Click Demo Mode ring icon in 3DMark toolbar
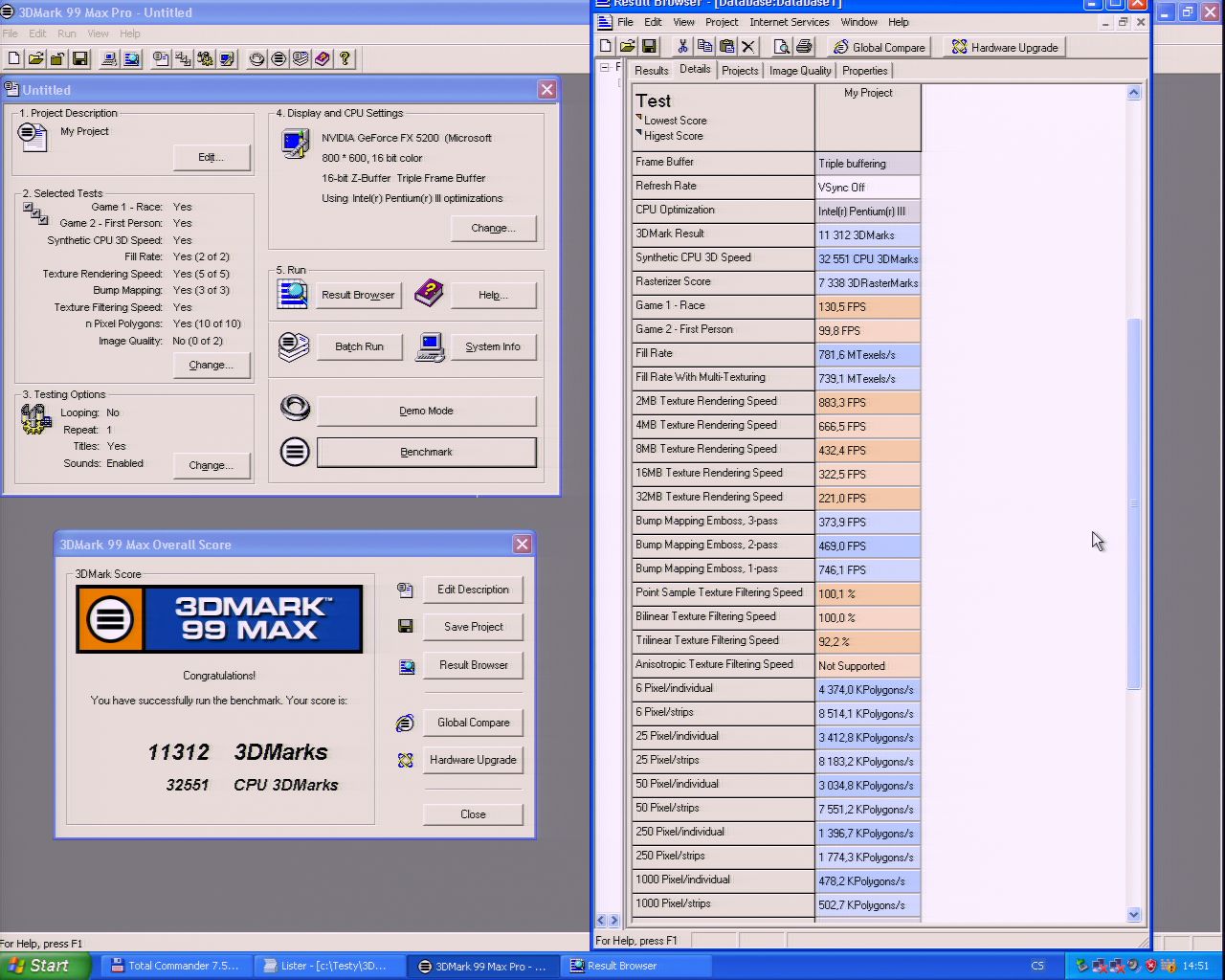Image resolution: width=1225 pixels, height=980 pixels. click(x=256, y=59)
